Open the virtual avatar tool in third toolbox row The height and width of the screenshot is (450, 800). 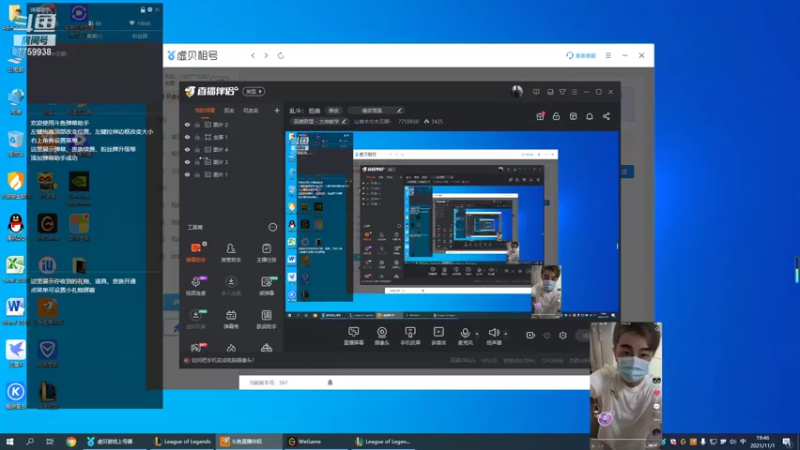click(196, 319)
